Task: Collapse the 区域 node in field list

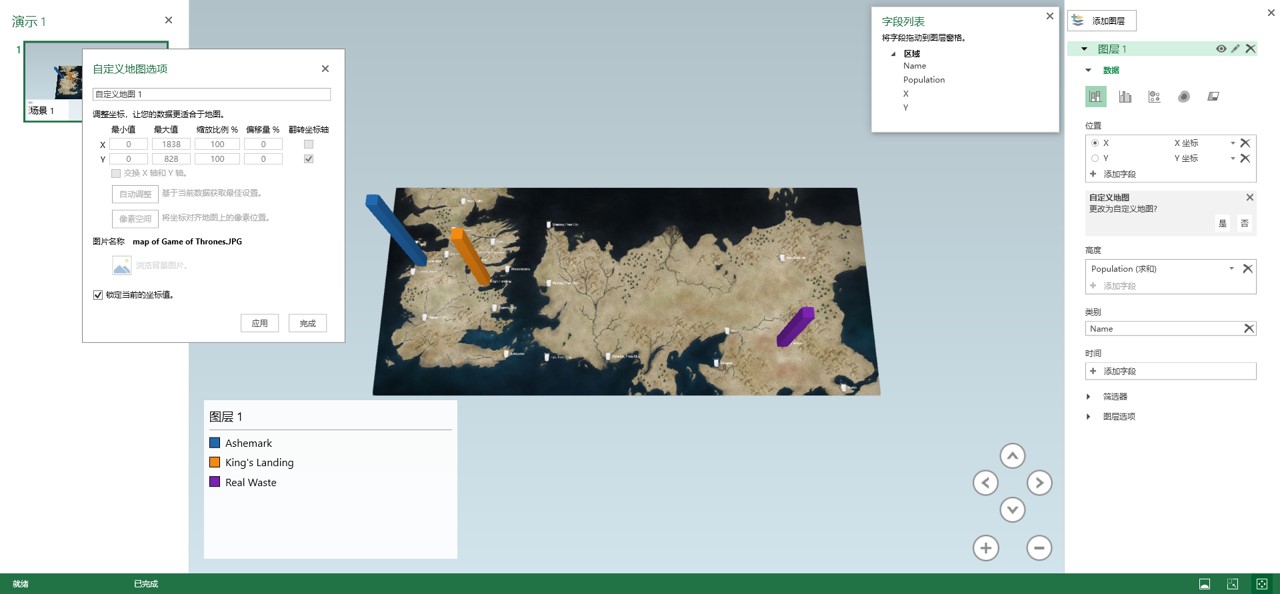Action: (x=894, y=54)
